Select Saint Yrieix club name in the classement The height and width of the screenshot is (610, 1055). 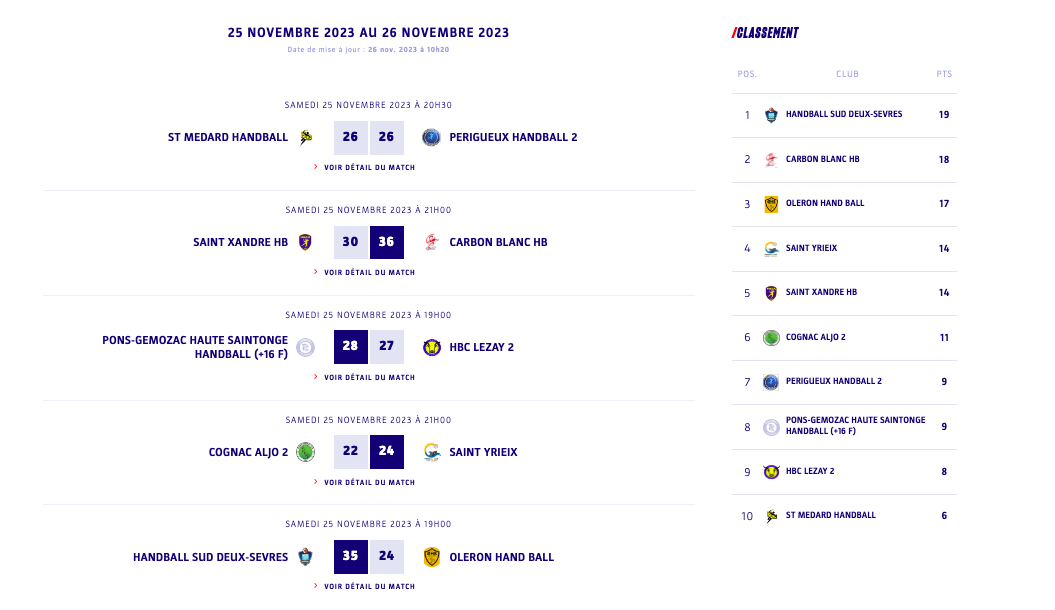coord(811,248)
